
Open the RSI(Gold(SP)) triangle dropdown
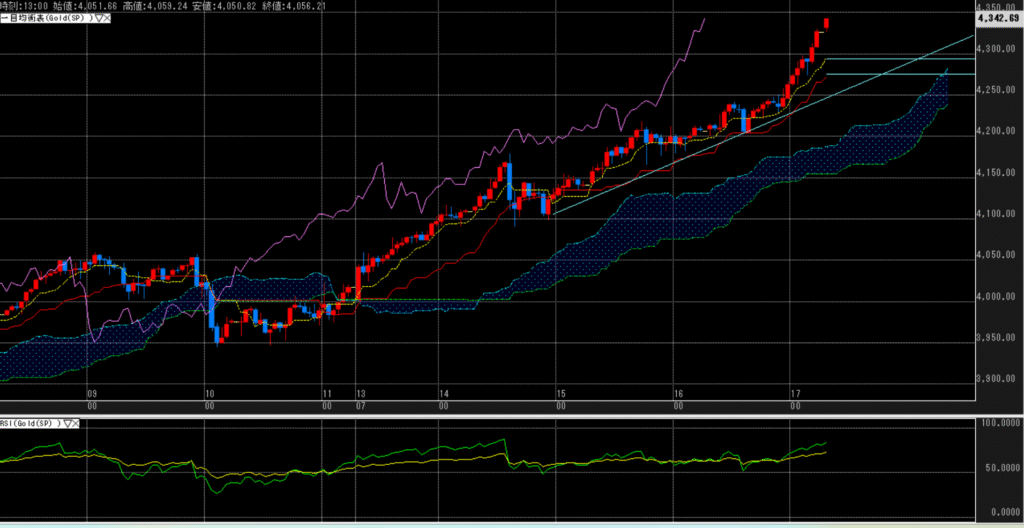(68, 424)
